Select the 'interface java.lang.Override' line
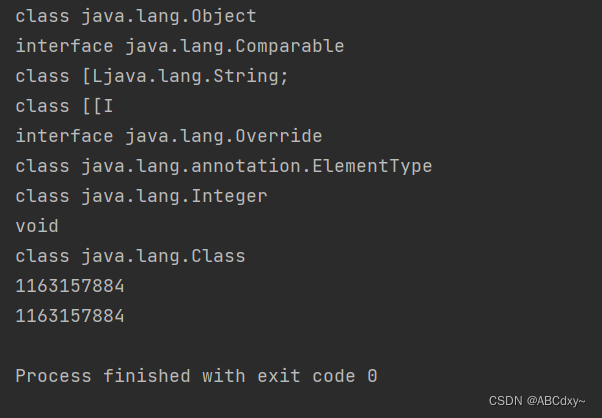Viewport: 602px width, 418px height. 169,137
